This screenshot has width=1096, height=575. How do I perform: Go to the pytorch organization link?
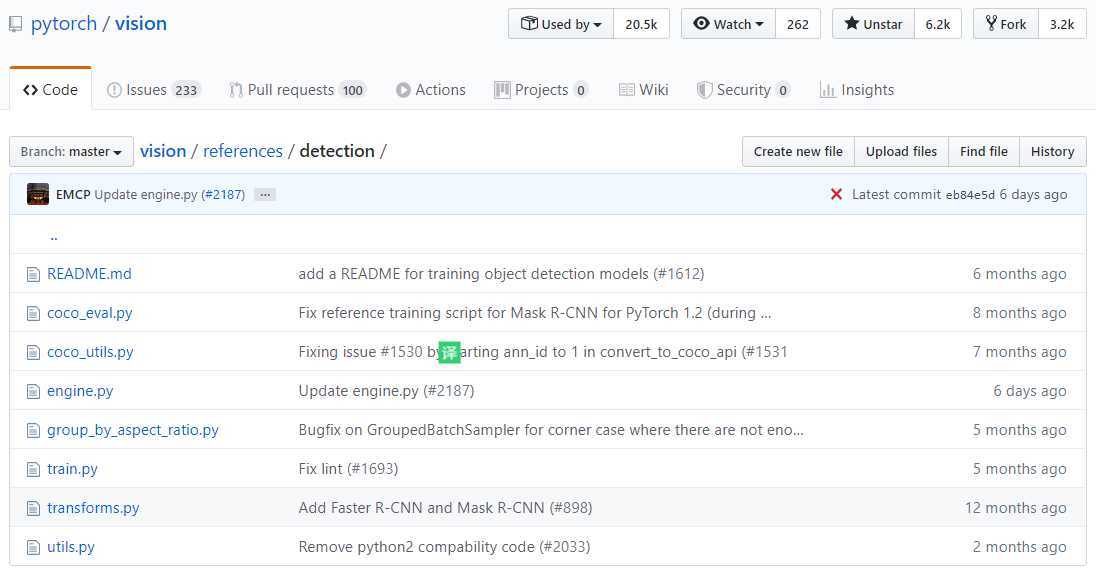64,24
